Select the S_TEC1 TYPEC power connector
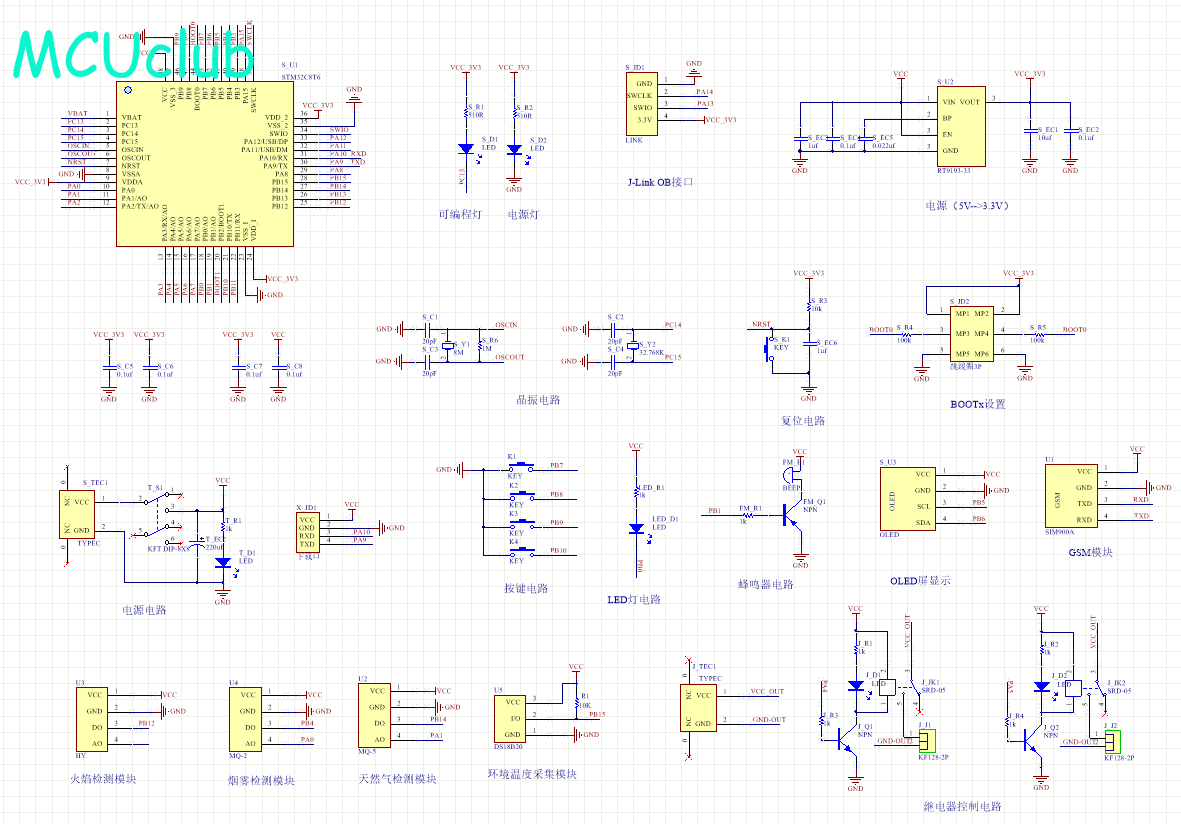The height and width of the screenshot is (824, 1181). [77, 514]
